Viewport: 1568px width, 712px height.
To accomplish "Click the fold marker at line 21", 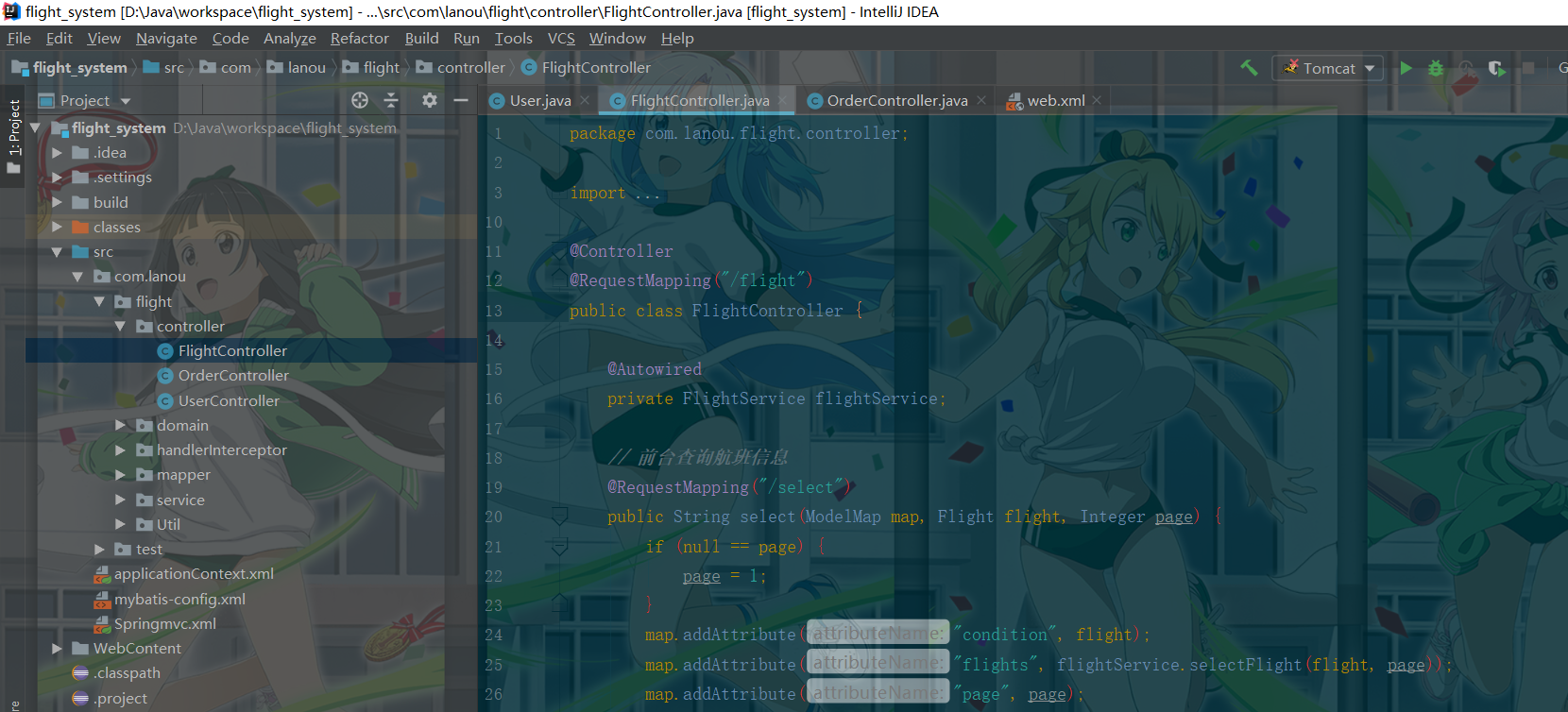I will [x=559, y=547].
